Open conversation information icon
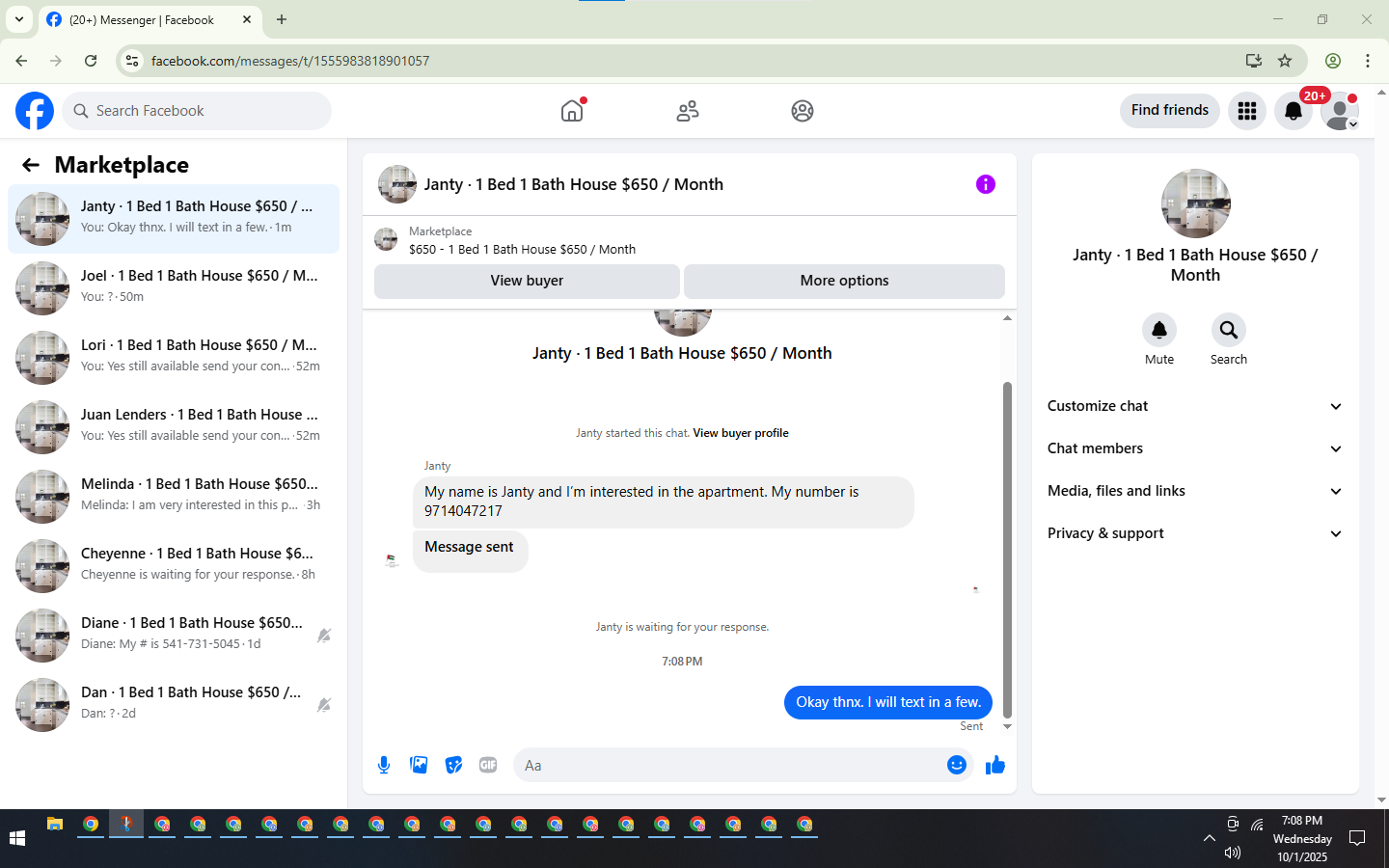Viewport: 1389px width, 868px height. (986, 184)
